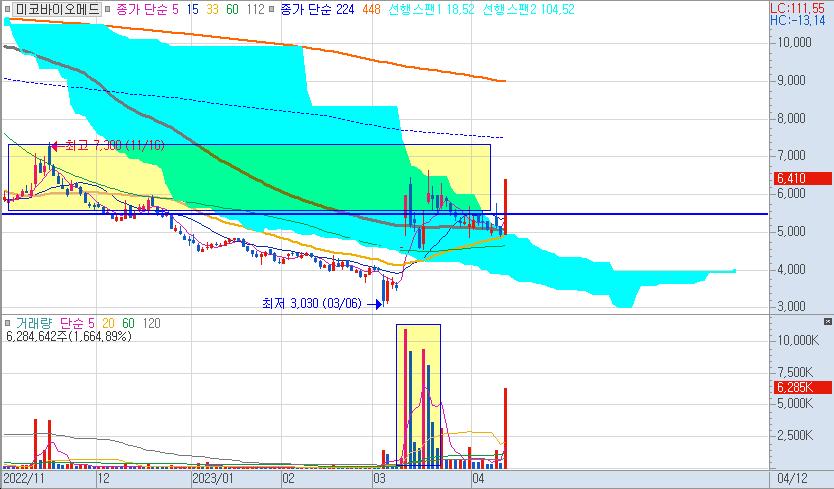Toggle the square marker before 거래량 legend
This screenshot has width=834, height=489.
[7, 323]
